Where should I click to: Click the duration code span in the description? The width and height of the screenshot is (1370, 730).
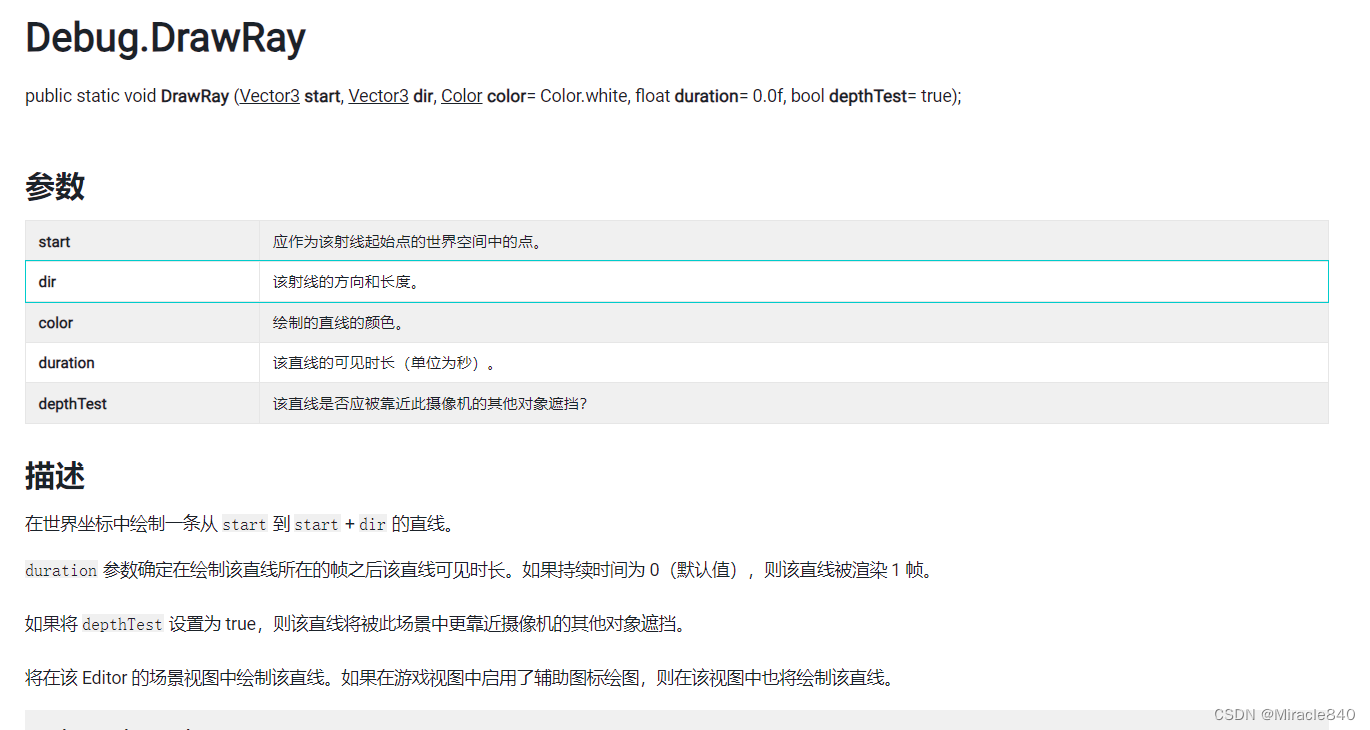point(60,570)
